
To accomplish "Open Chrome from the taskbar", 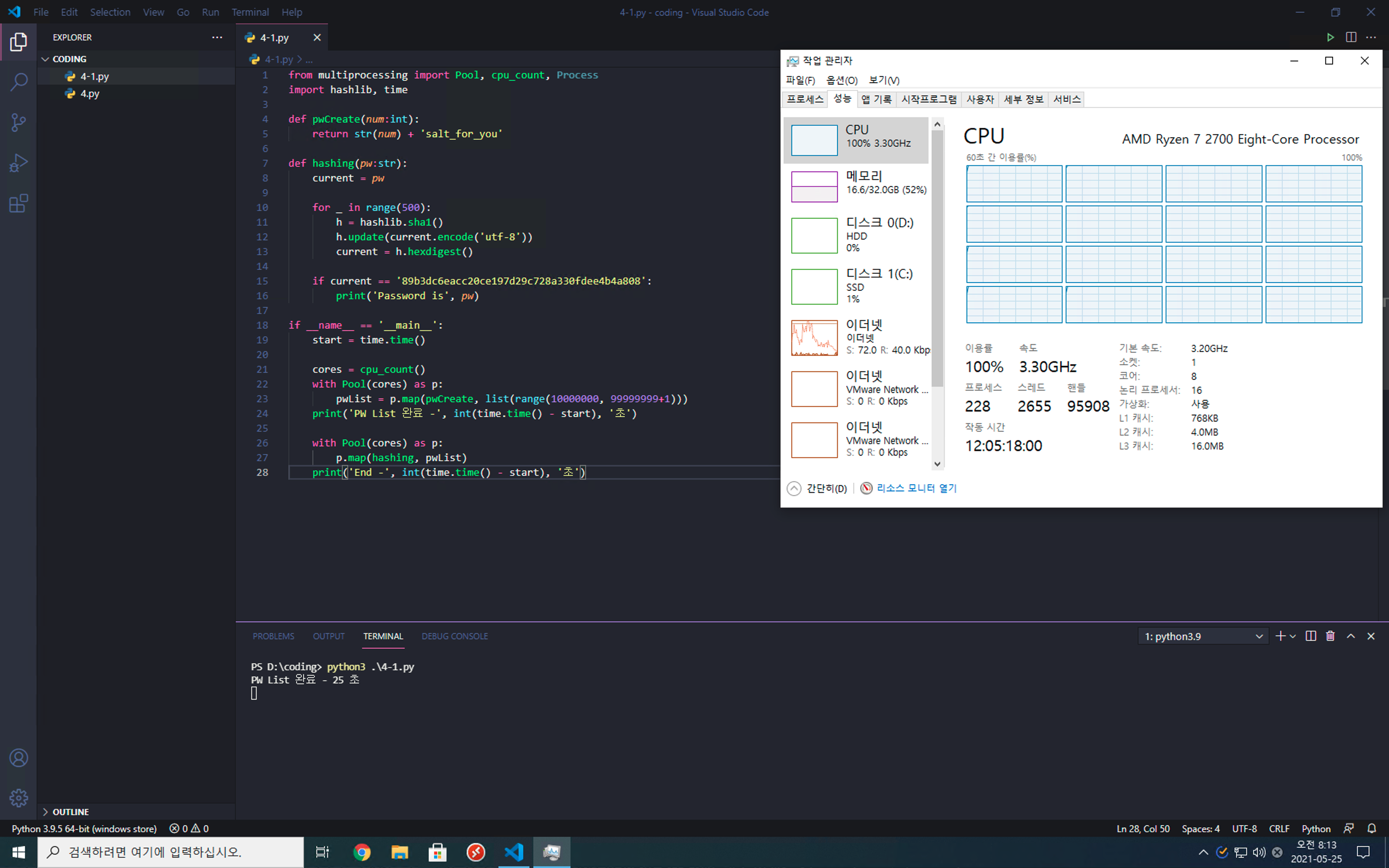I will [x=362, y=852].
